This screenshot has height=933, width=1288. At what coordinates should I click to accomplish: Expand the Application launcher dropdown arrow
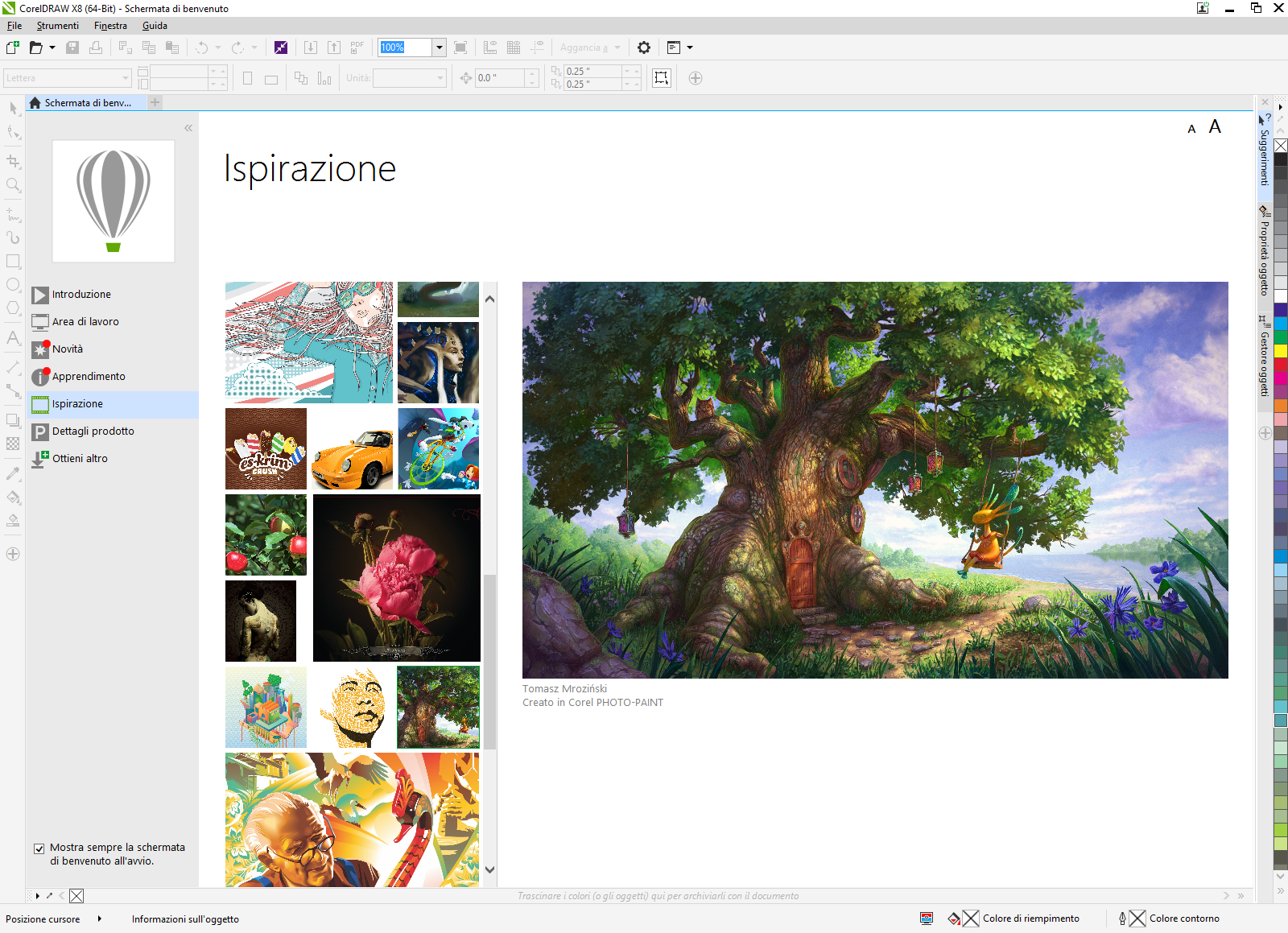(690, 47)
